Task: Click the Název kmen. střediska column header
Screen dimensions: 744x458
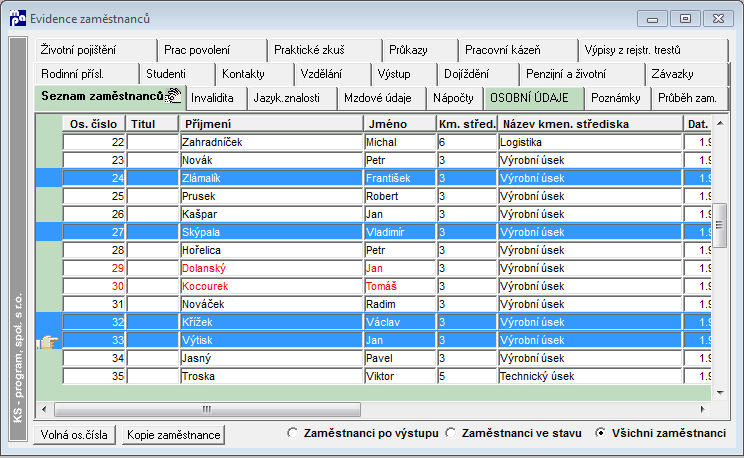Action: click(x=590, y=124)
